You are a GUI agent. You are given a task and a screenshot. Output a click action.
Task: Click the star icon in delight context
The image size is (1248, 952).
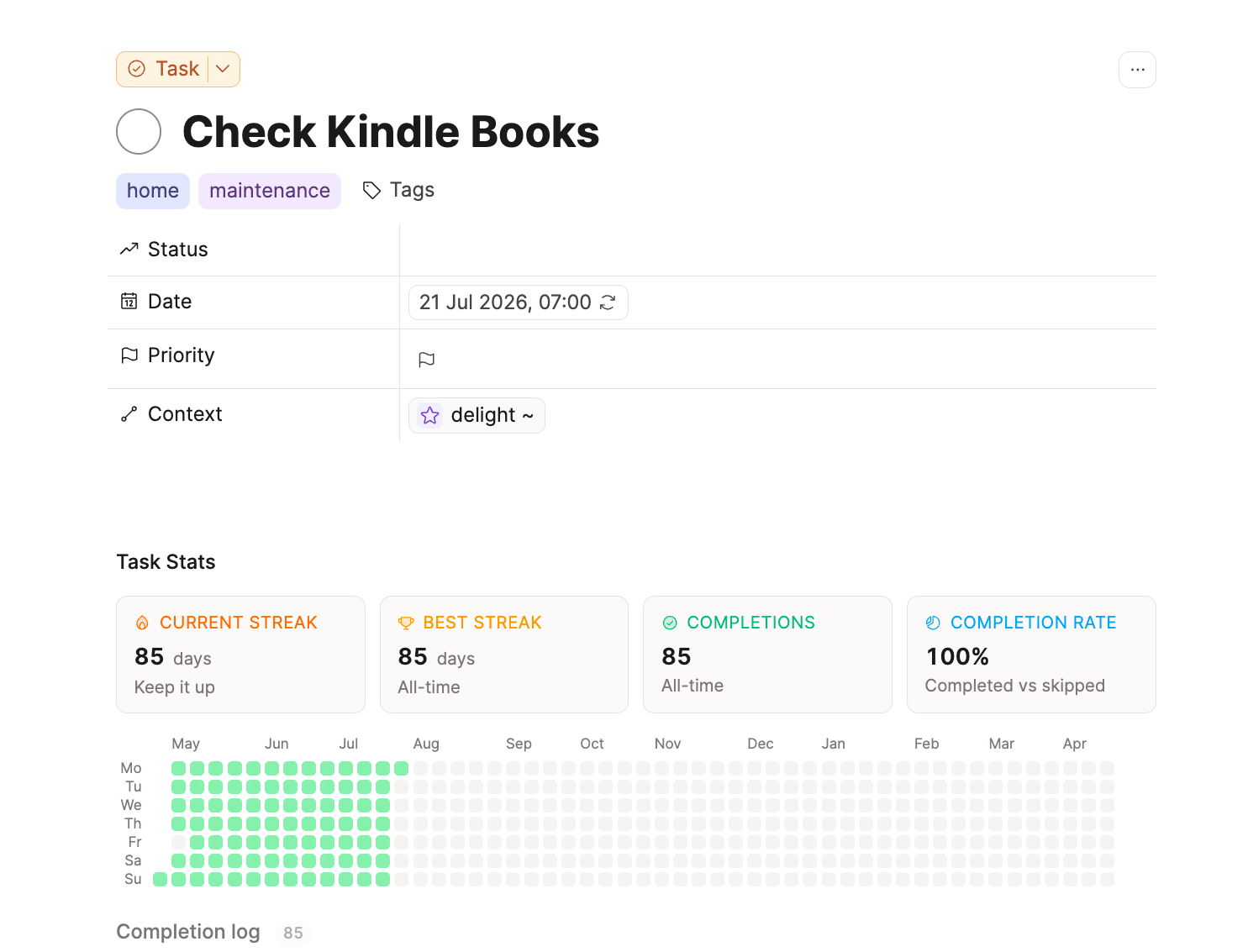(x=430, y=415)
